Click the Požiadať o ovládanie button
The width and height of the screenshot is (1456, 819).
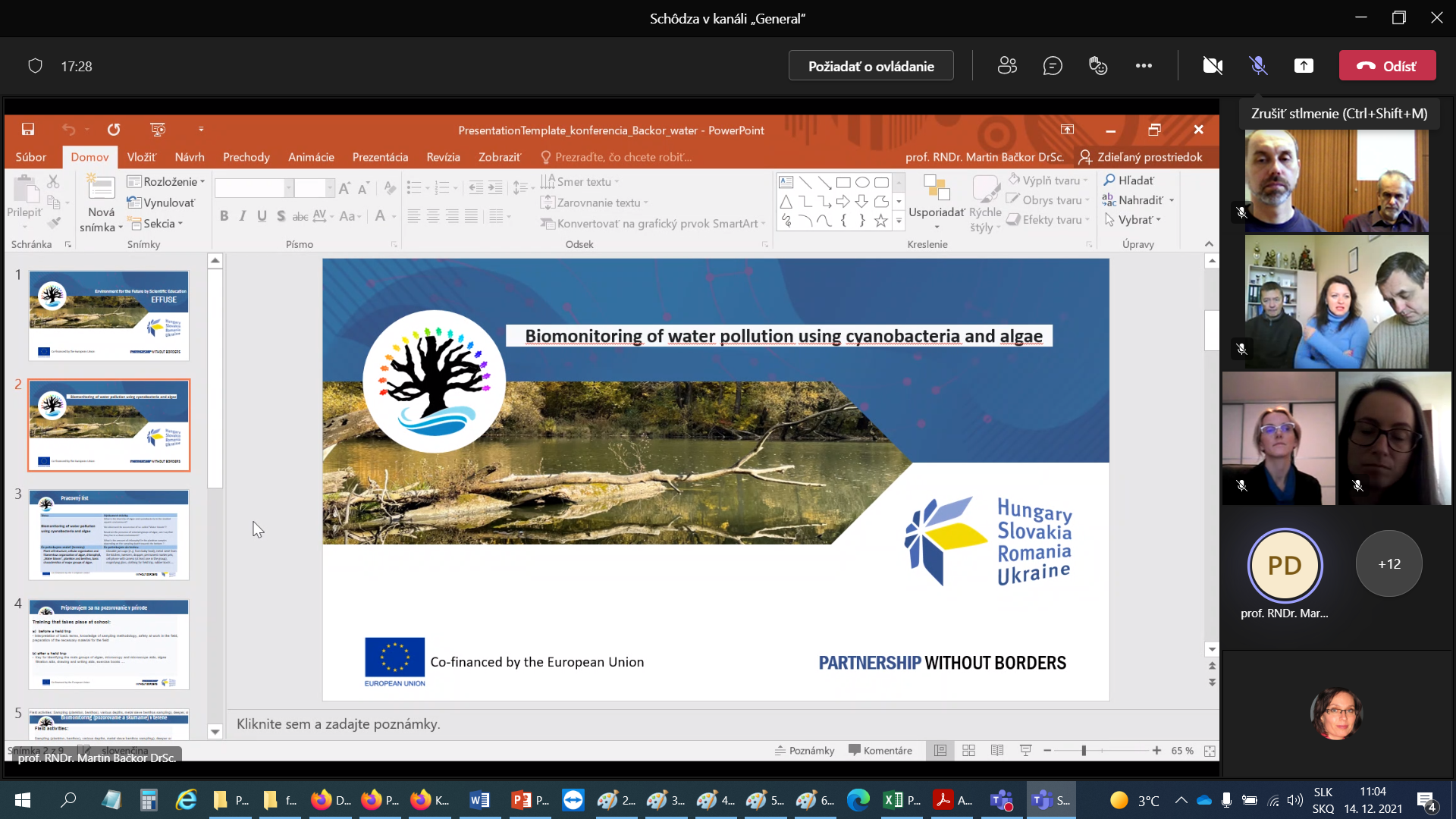871,66
